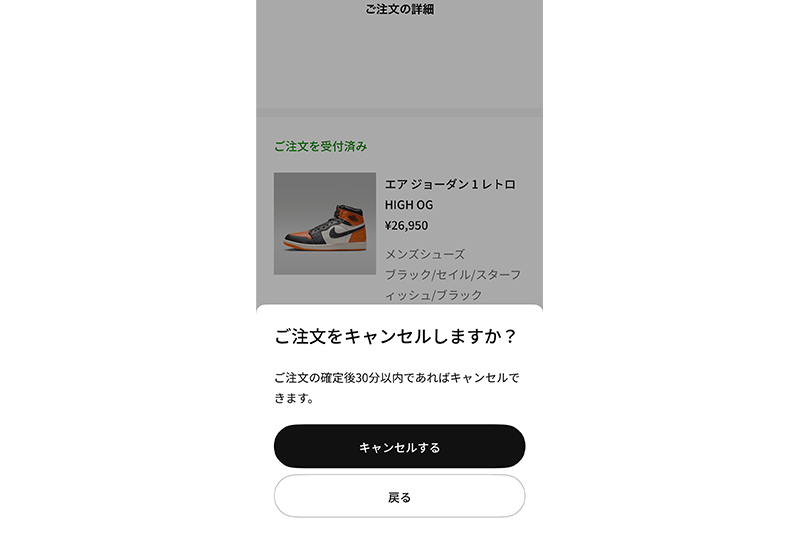This screenshot has width=800, height=550.
Task: Click the きます。 ending line of dialog message
Action: pyautogui.click(x=295, y=398)
